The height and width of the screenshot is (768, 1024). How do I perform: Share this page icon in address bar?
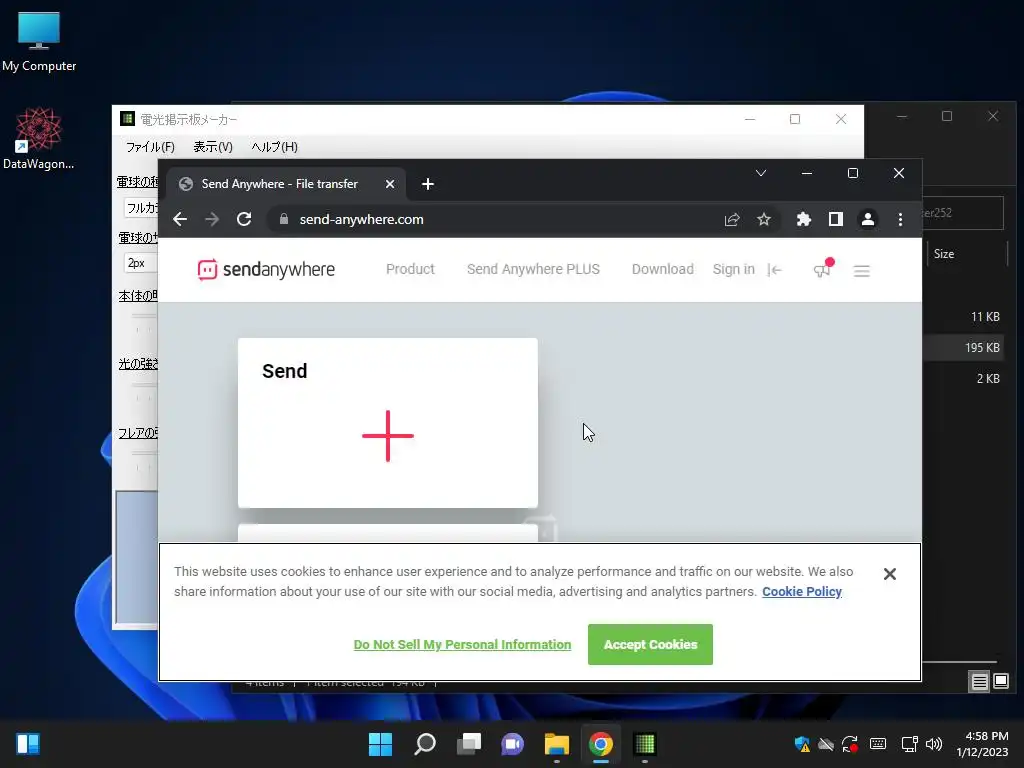click(x=732, y=219)
